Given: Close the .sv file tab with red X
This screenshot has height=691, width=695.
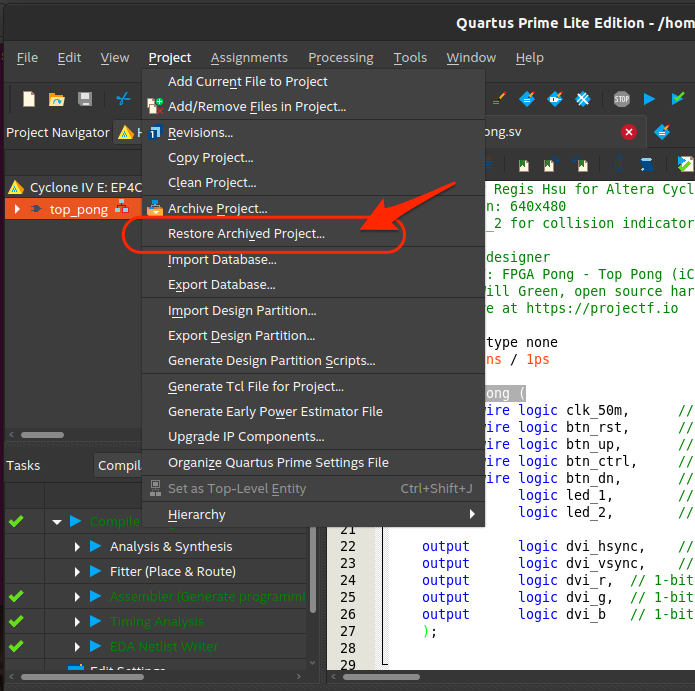Looking at the screenshot, I should (629, 132).
